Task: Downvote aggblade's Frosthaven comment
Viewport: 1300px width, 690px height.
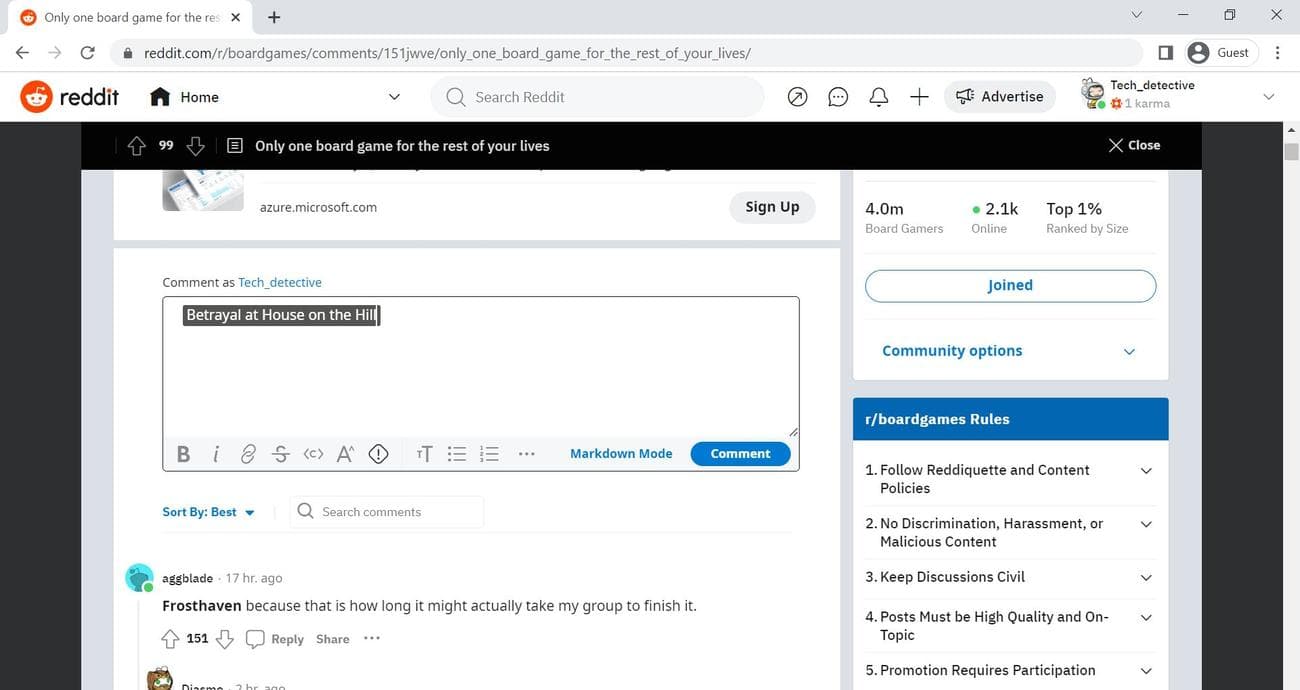Action: click(225, 639)
